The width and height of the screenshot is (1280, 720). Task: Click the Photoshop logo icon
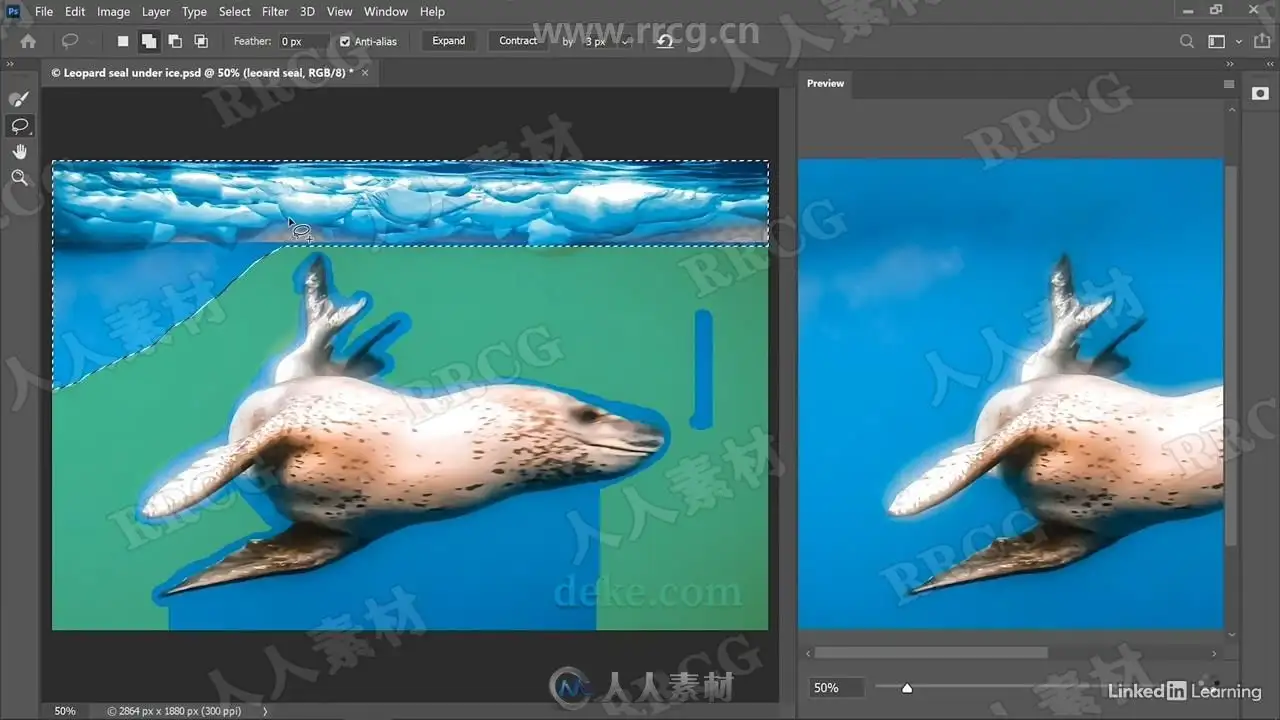pyautogui.click(x=13, y=12)
